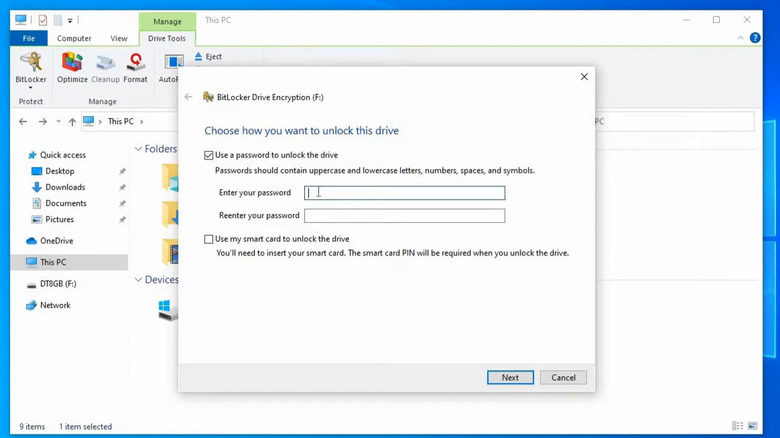Switch to large icons view in status bar
Screen dimensions: 780x438
753,426
